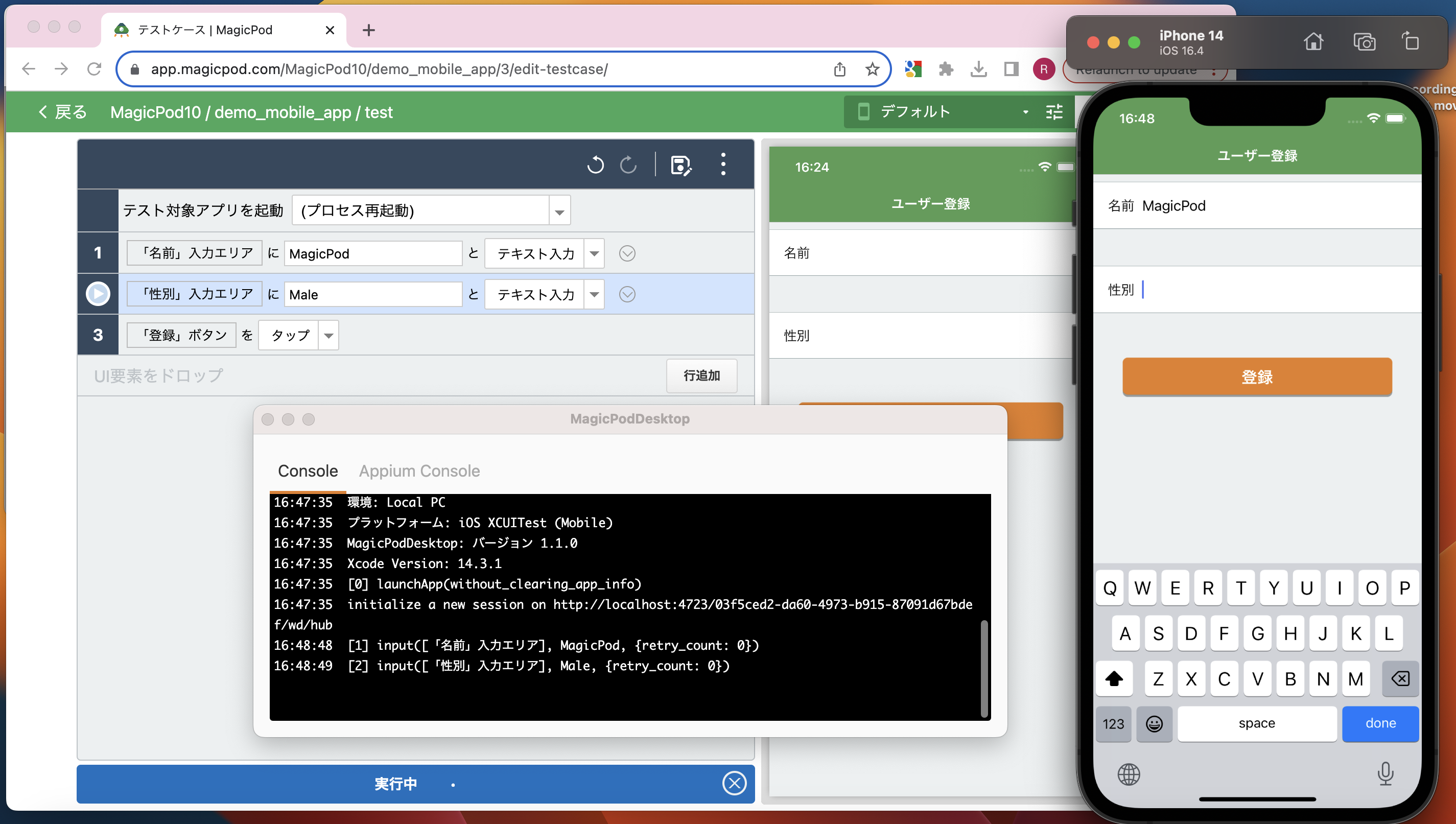Click the browser address bar URL
Image resolution: width=1456 pixels, height=824 pixels.
[x=379, y=69]
